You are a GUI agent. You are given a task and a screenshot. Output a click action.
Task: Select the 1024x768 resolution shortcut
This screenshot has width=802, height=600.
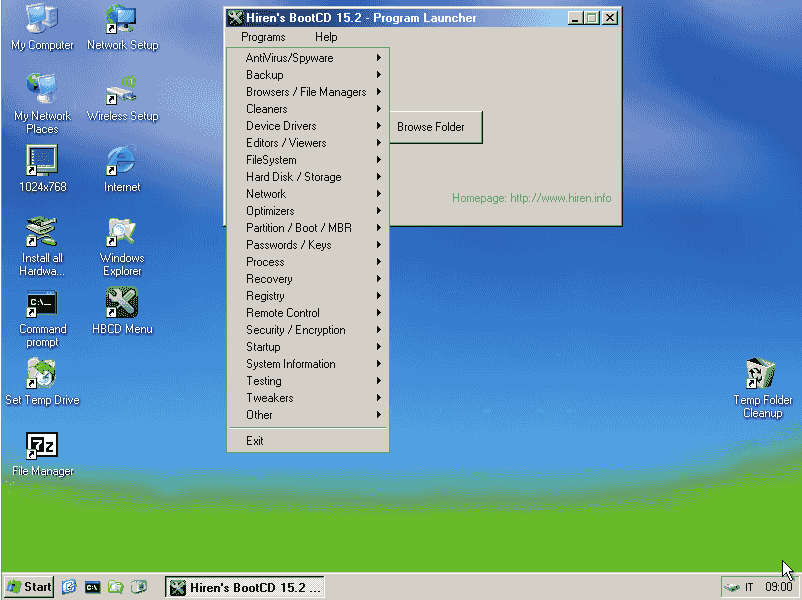pos(42,169)
